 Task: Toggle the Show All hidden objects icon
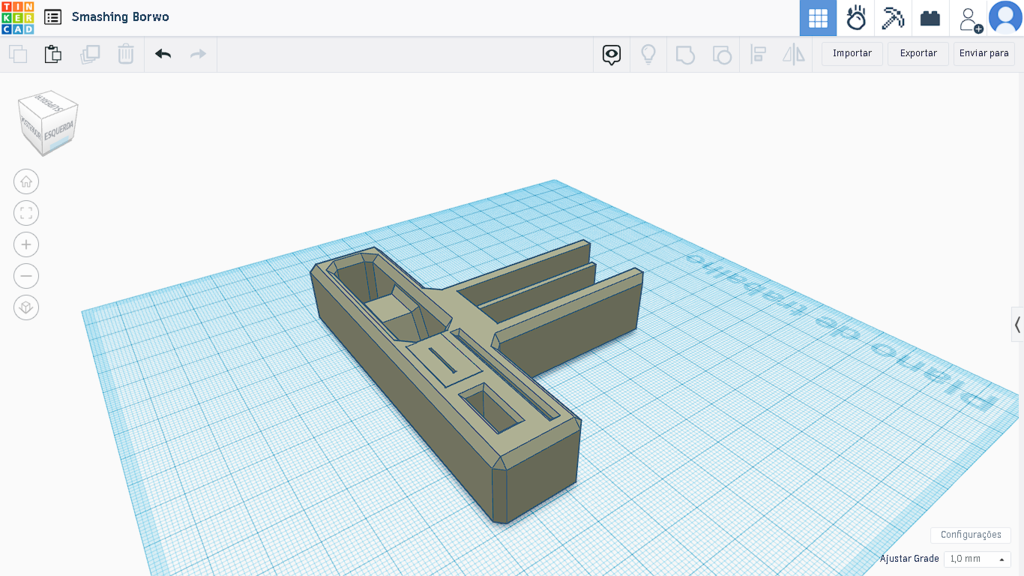click(611, 54)
